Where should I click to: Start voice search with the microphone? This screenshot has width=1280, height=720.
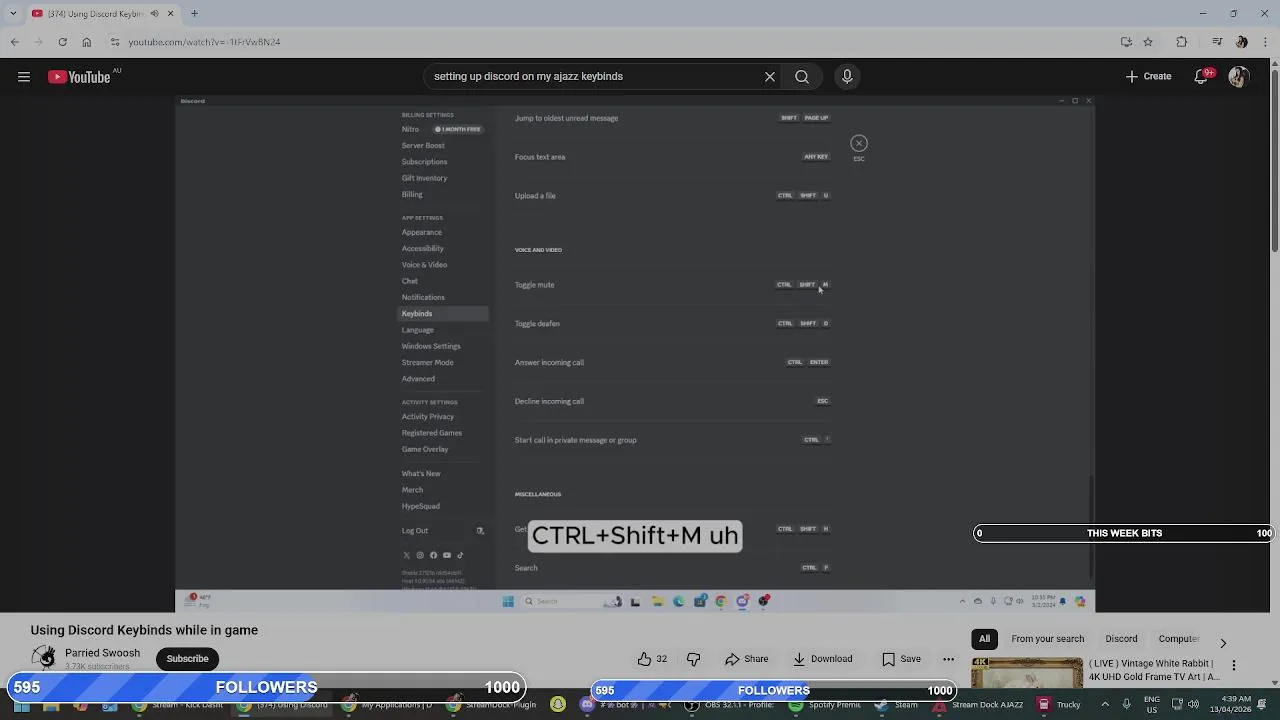coord(847,76)
